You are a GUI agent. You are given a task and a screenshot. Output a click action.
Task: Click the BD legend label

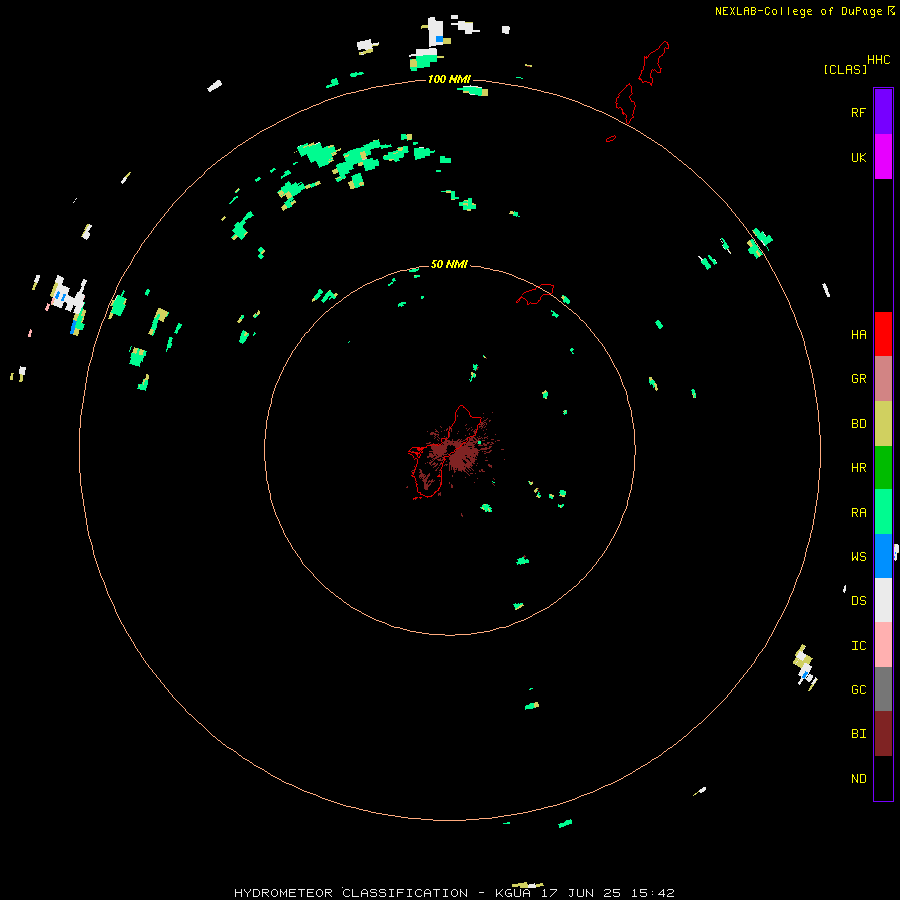coord(858,424)
